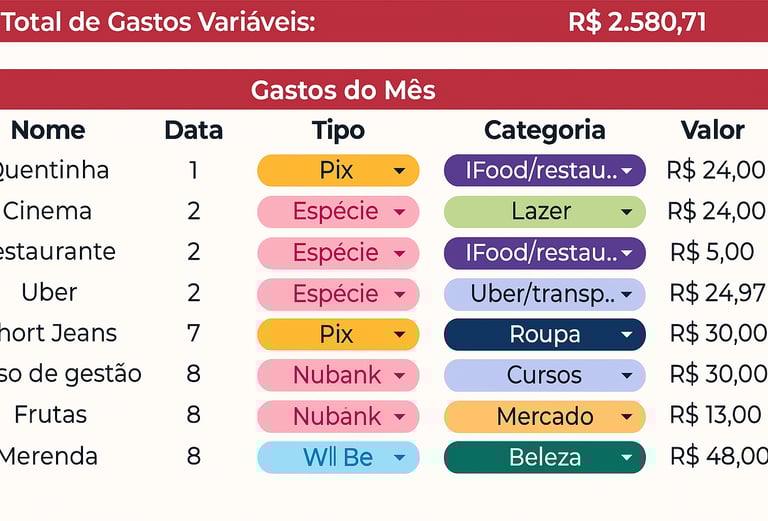Click the Data column header
This screenshot has height=521, width=768.
193,130
